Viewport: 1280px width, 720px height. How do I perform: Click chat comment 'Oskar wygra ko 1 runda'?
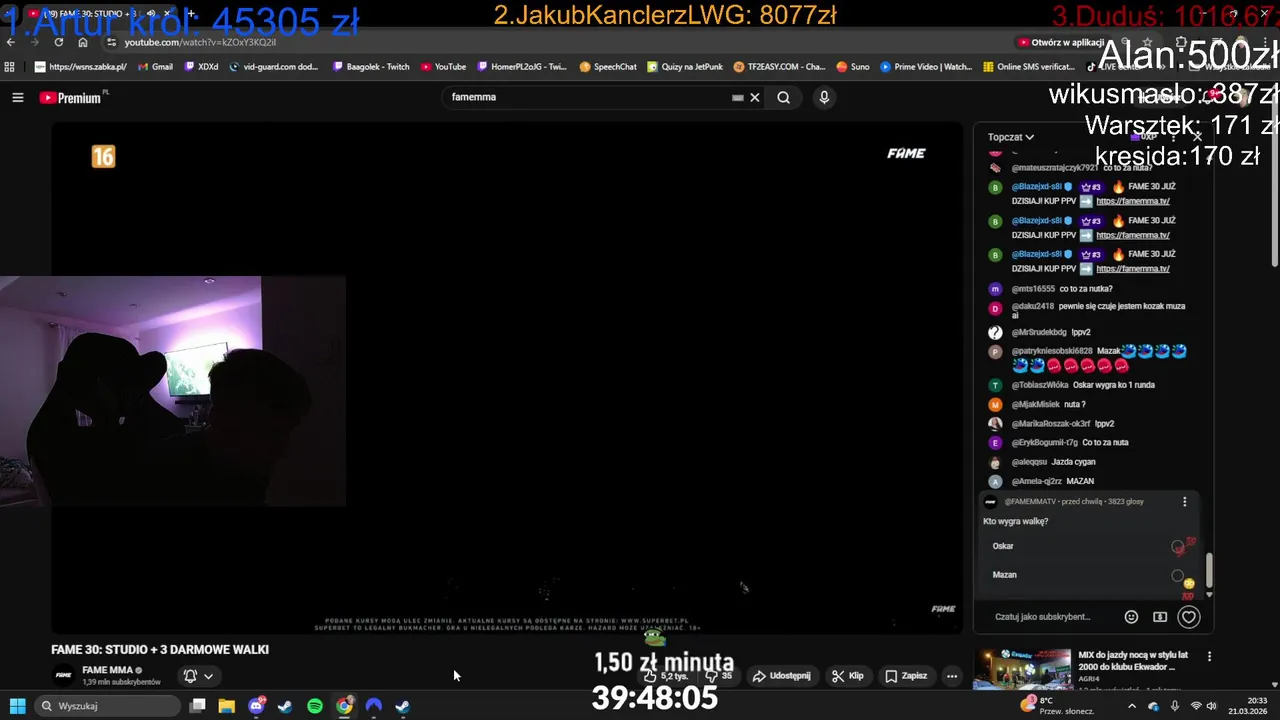1114,385
